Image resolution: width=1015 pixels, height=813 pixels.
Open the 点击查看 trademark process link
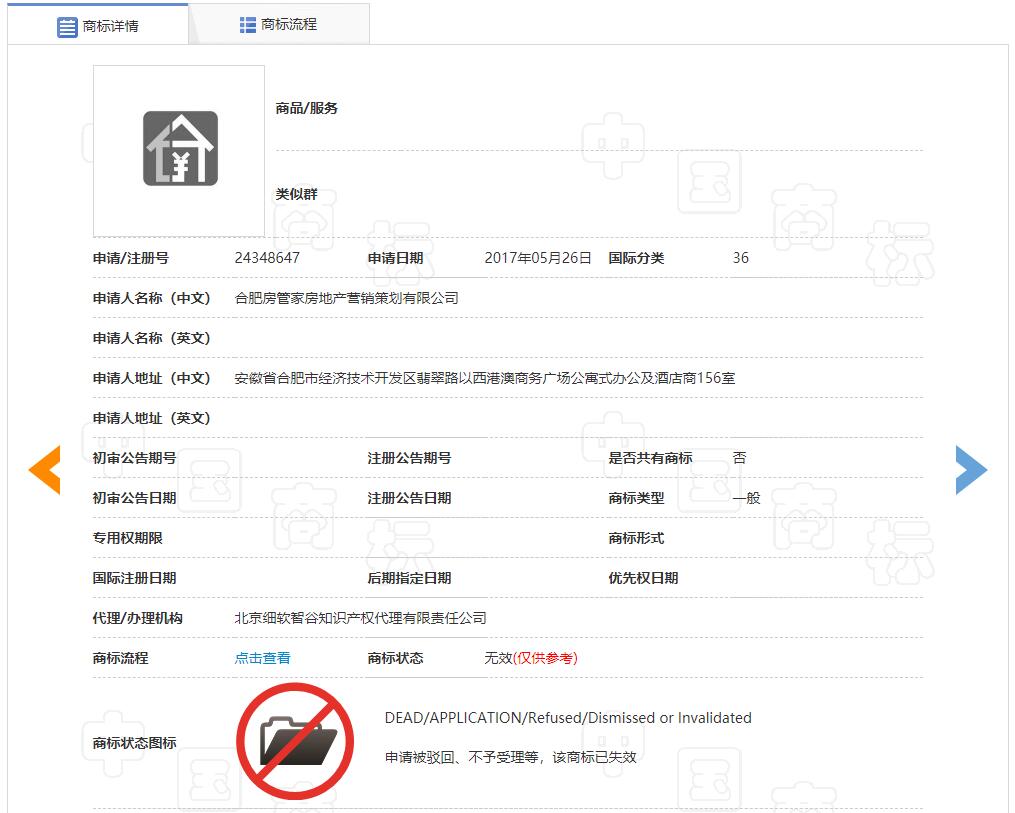click(x=262, y=658)
